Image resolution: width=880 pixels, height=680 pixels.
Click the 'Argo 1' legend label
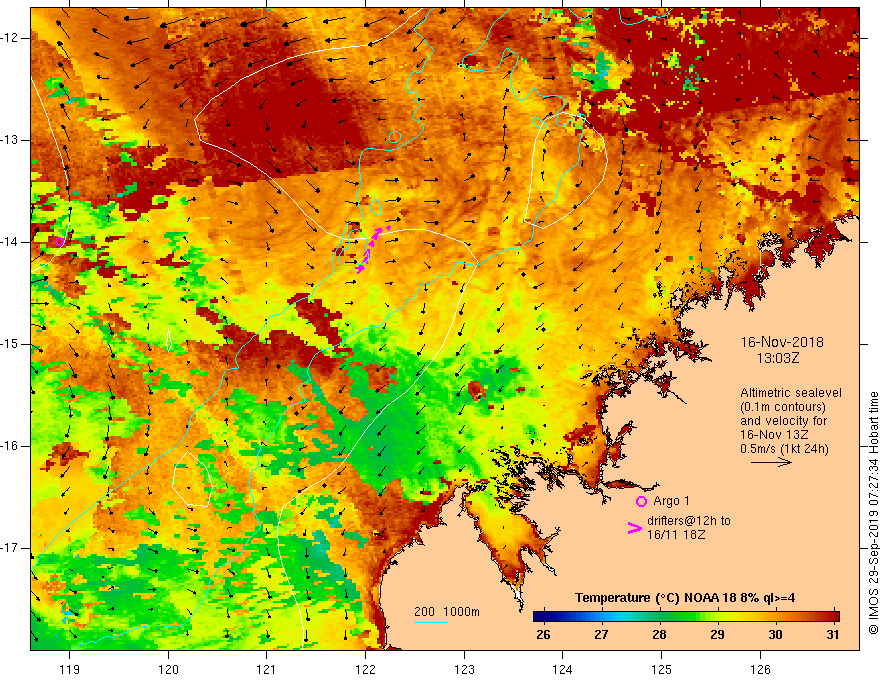click(x=671, y=501)
